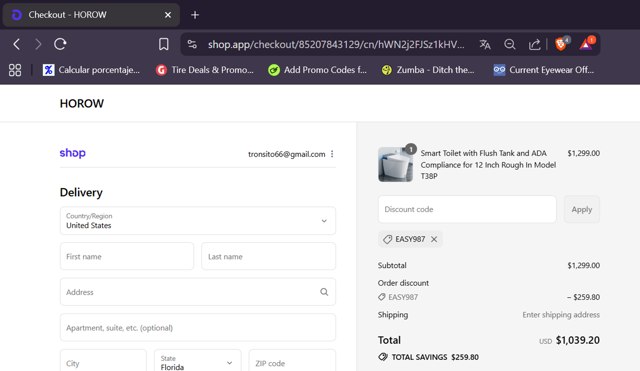Focus the First name field
640x371 pixels.
click(127, 256)
